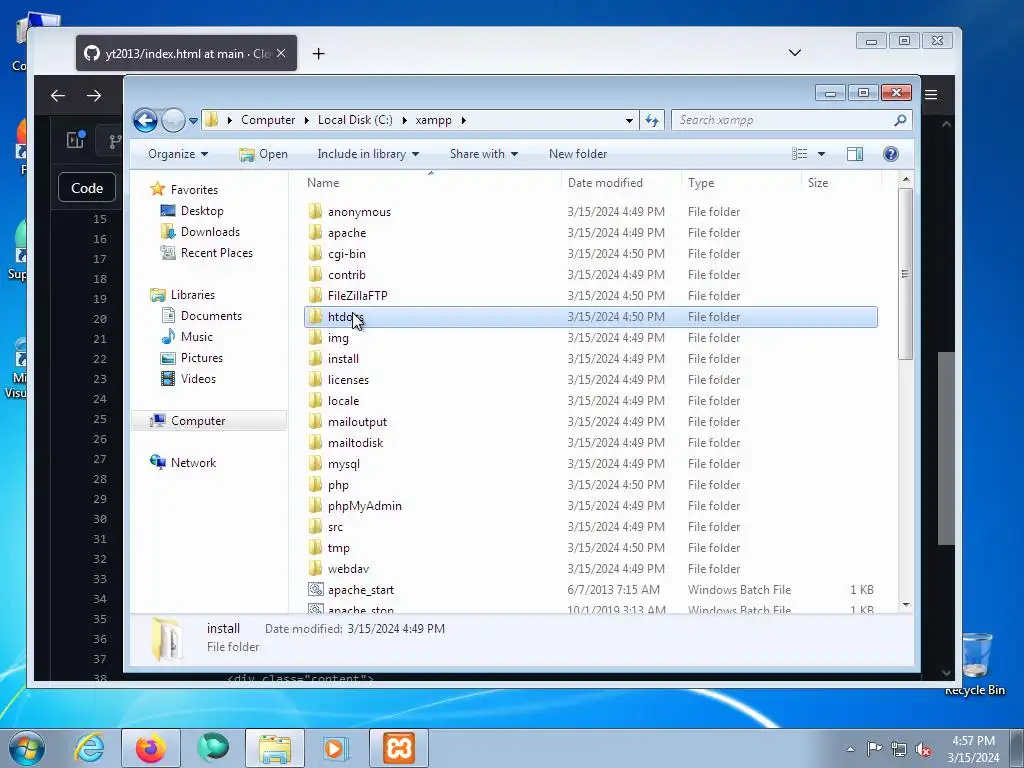Select Videos library in navigation pane

pyautogui.click(x=198, y=379)
